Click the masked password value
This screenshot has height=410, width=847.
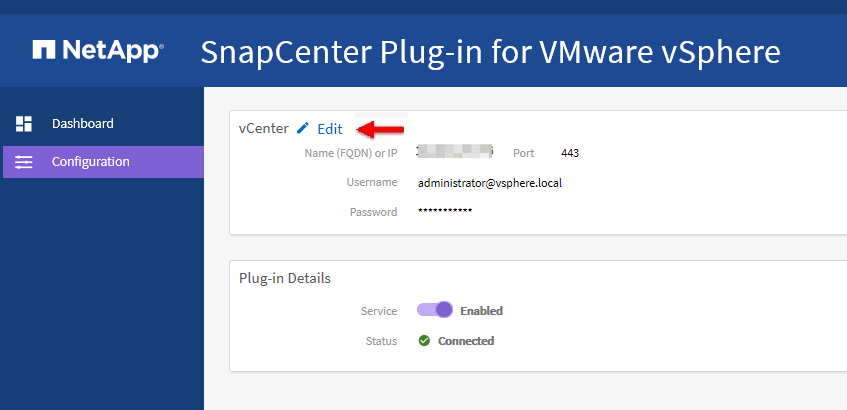[445, 212]
